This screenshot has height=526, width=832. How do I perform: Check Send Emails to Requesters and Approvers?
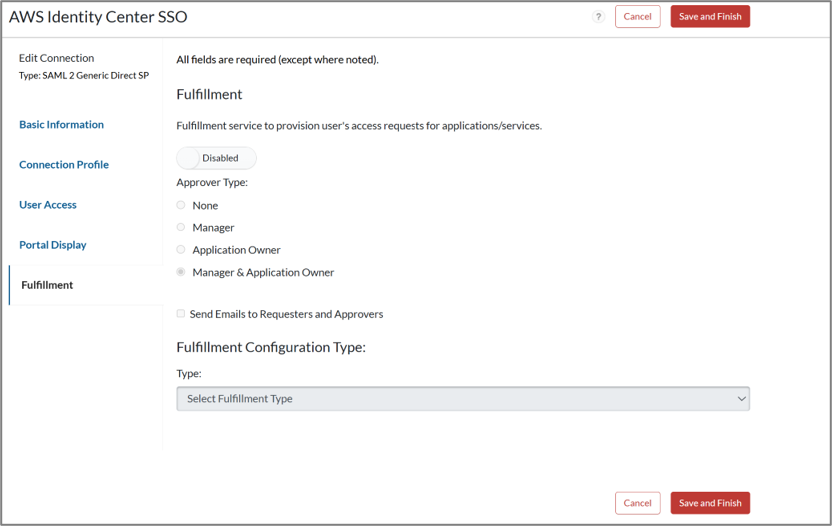click(x=181, y=314)
